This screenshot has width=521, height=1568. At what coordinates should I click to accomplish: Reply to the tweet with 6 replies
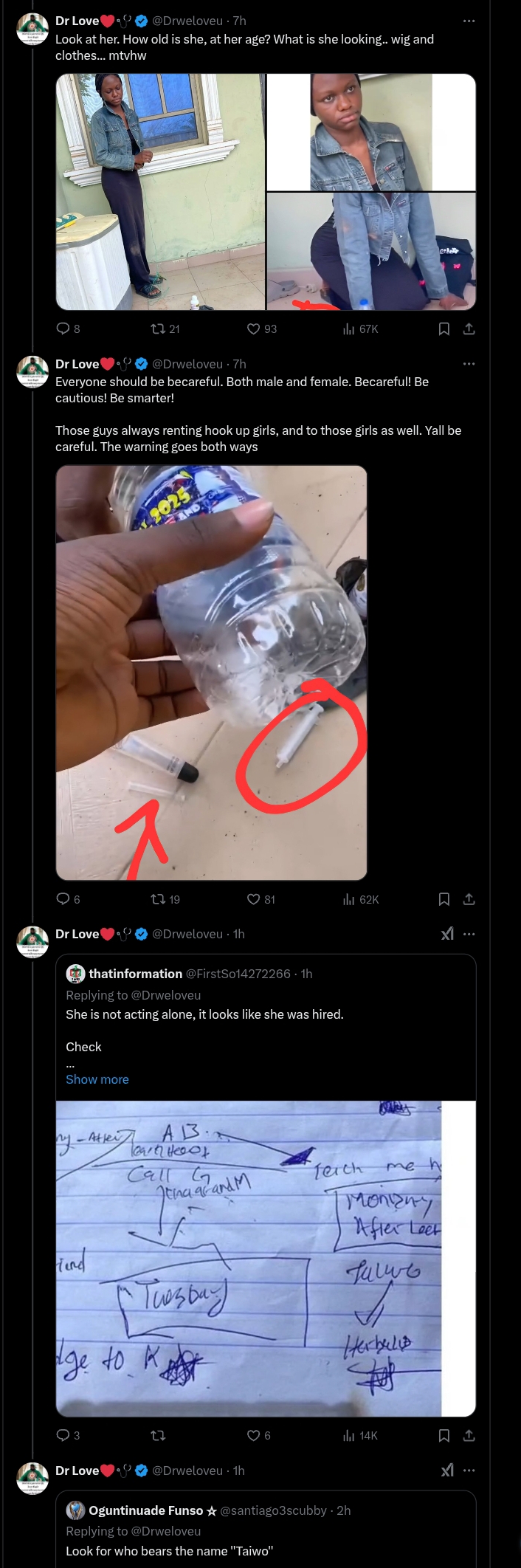pyautogui.click(x=63, y=899)
